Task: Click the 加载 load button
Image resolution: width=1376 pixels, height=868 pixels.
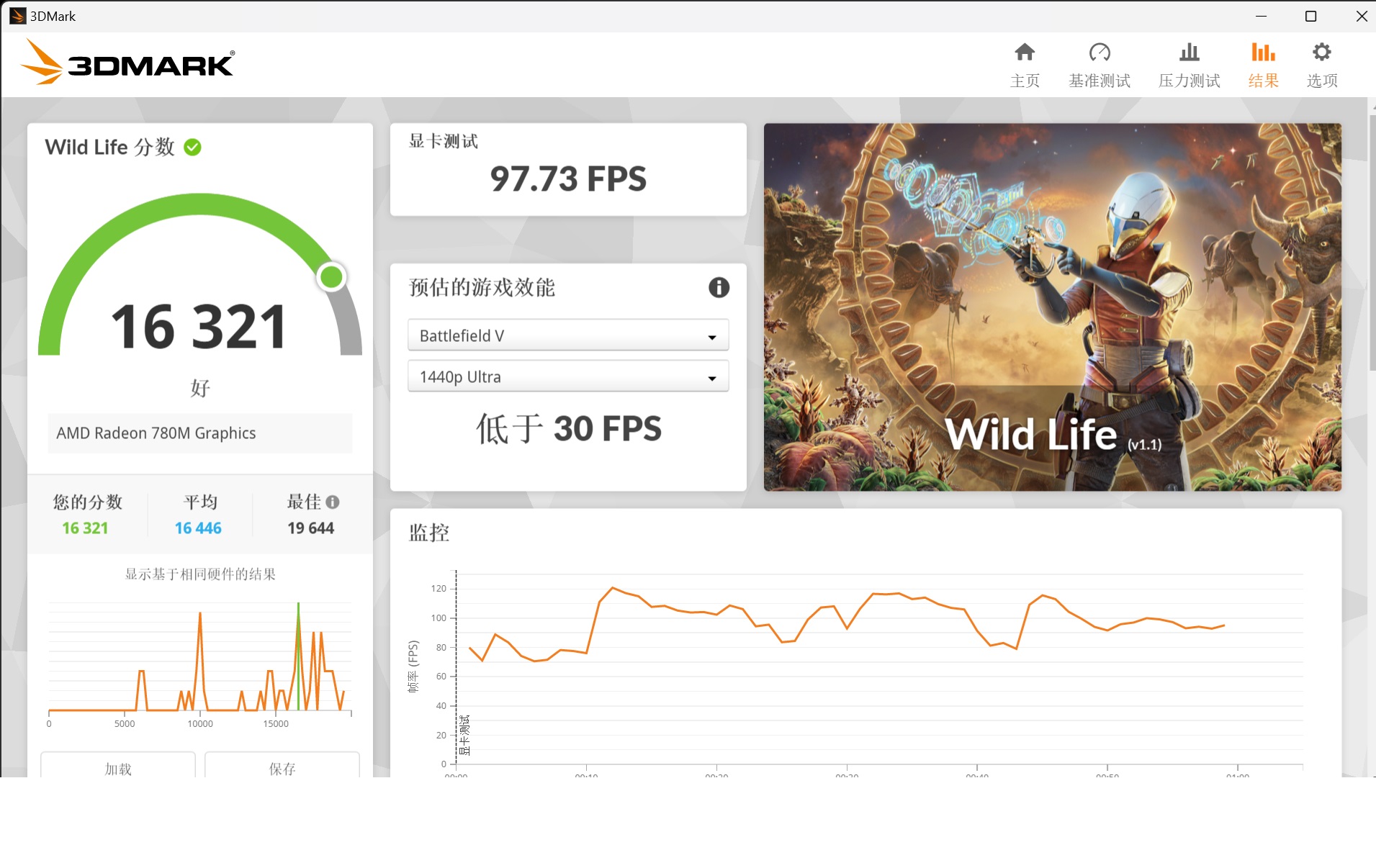Action: click(118, 765)
